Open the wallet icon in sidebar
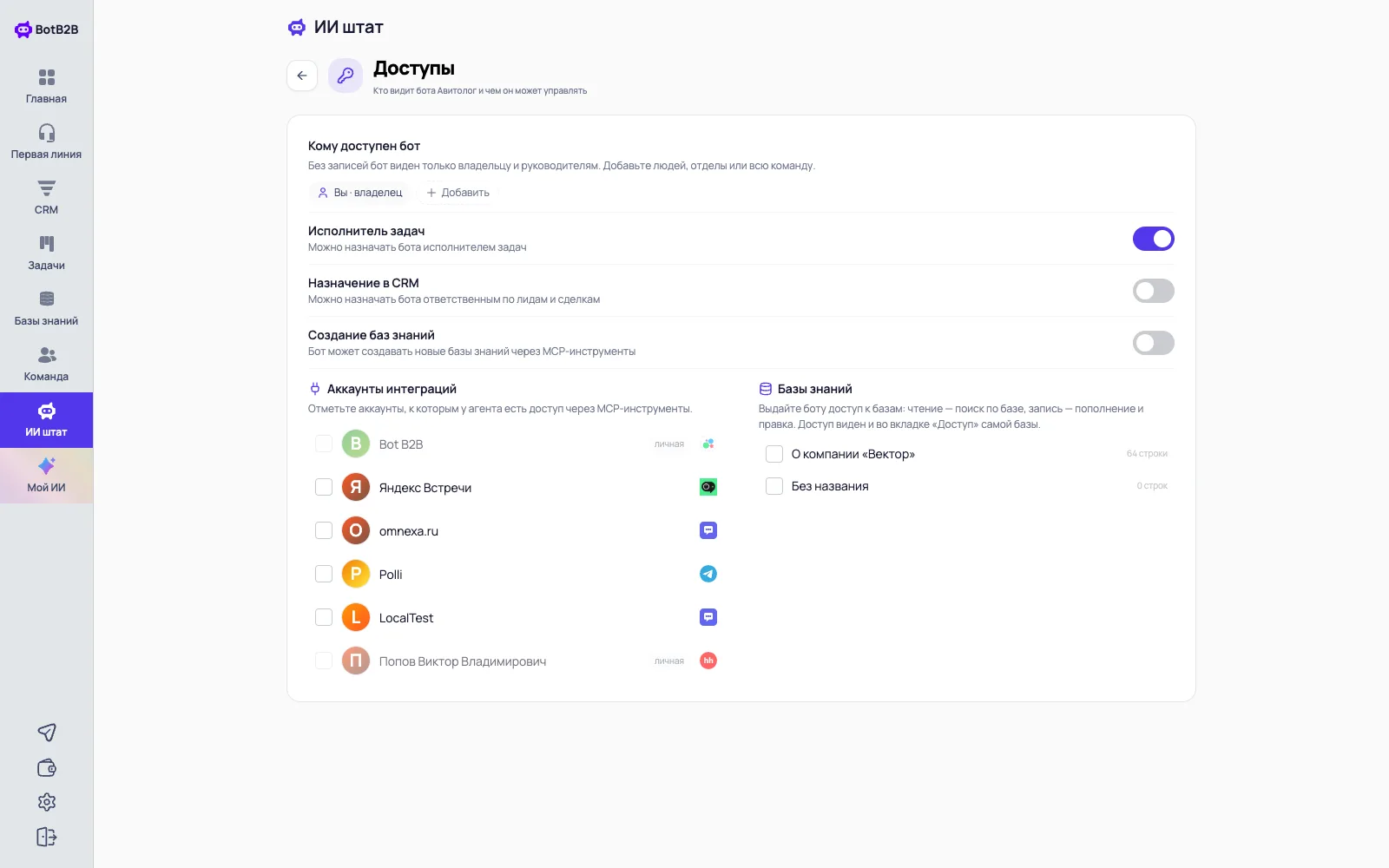Image resolution: width=1389 pixels, height=868 pixels. (x=47, y=767)
